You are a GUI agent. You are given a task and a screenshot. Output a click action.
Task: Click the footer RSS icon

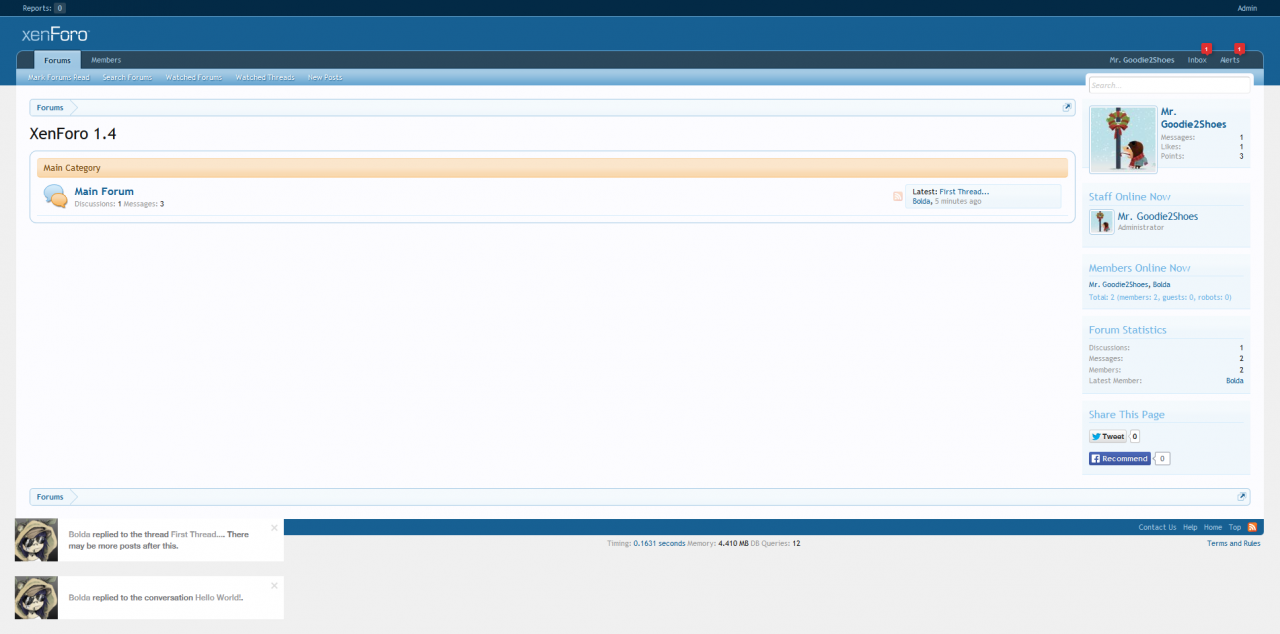point(1252,527)
